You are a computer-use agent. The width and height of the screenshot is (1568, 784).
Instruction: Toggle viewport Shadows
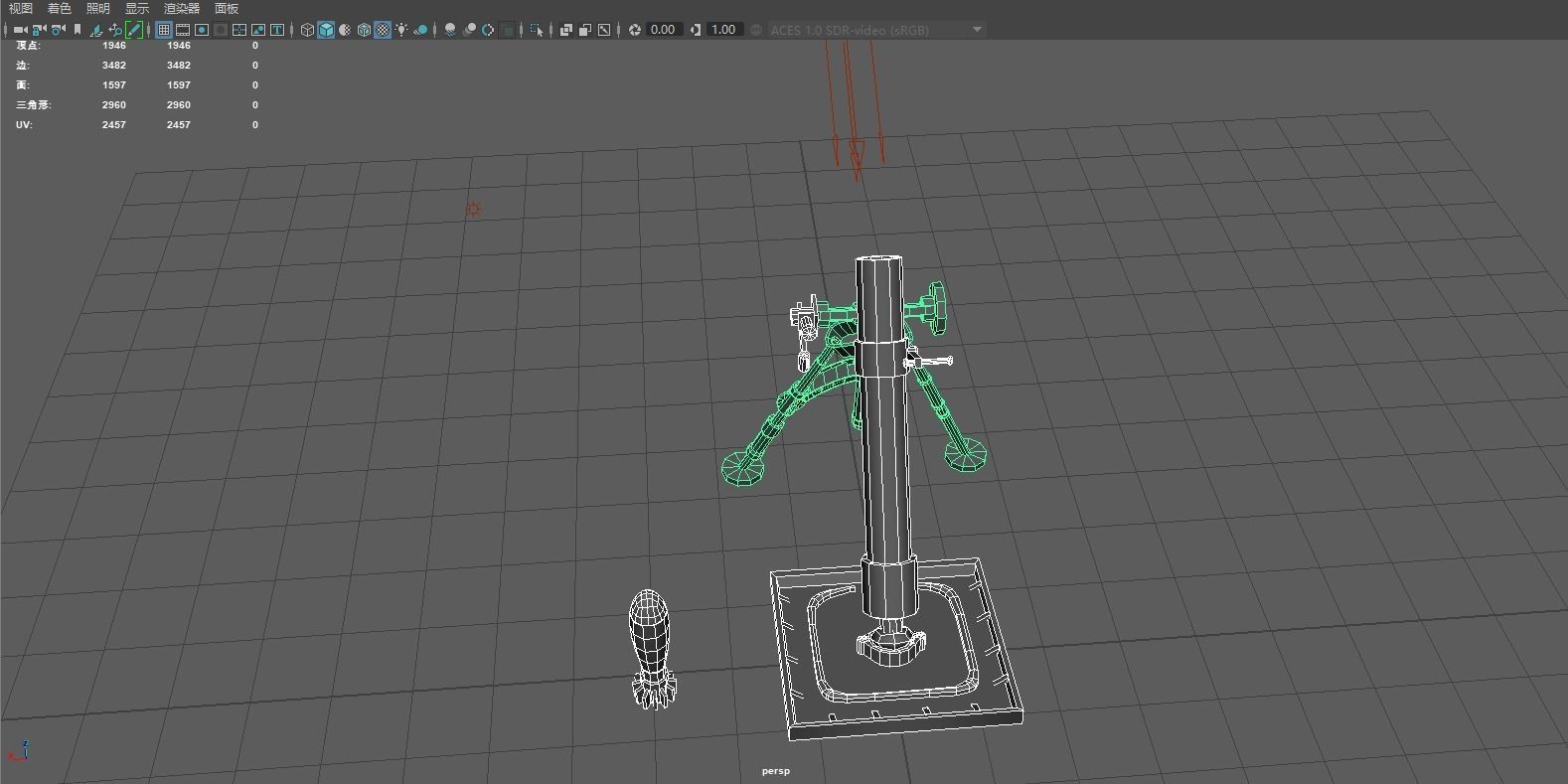(x=420, y=30)
